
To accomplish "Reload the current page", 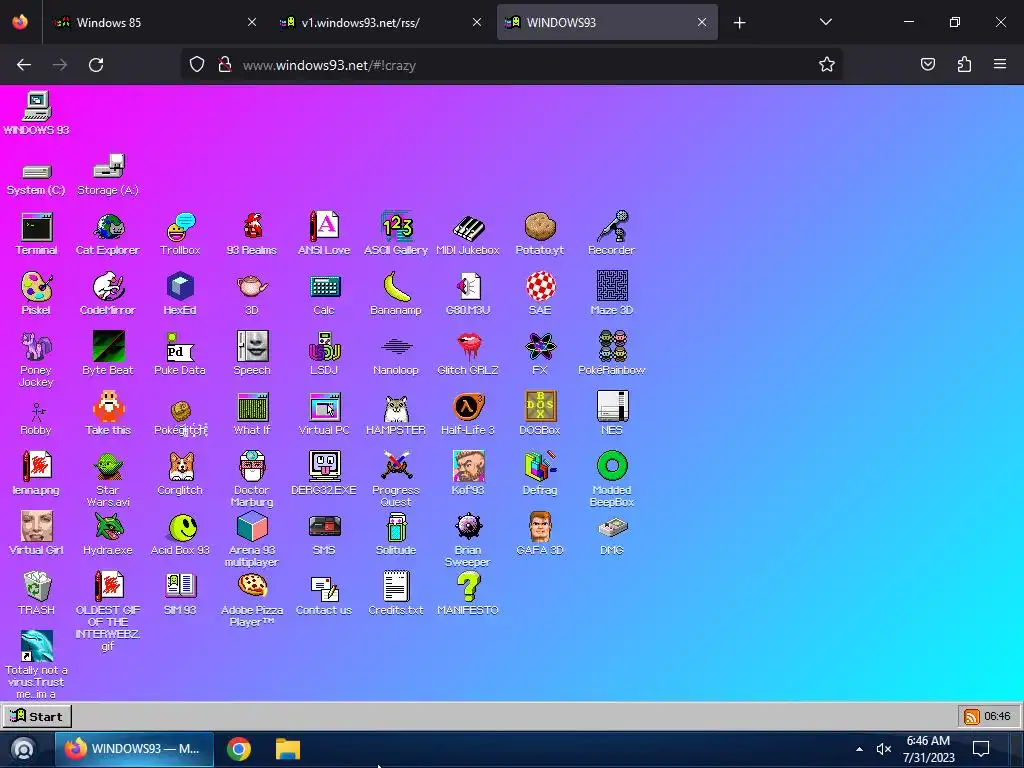I will pos(96,65).
